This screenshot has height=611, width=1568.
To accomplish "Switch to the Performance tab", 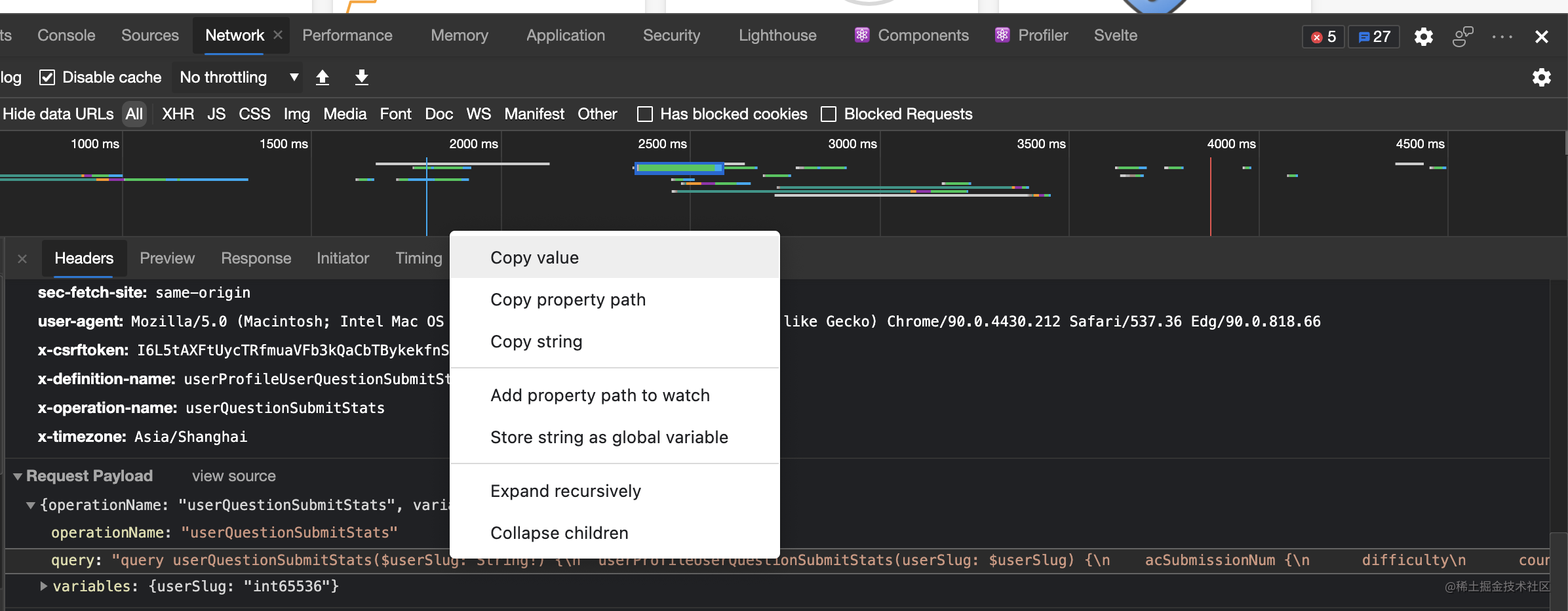I will pyautogui.click(x=347, y=35).
